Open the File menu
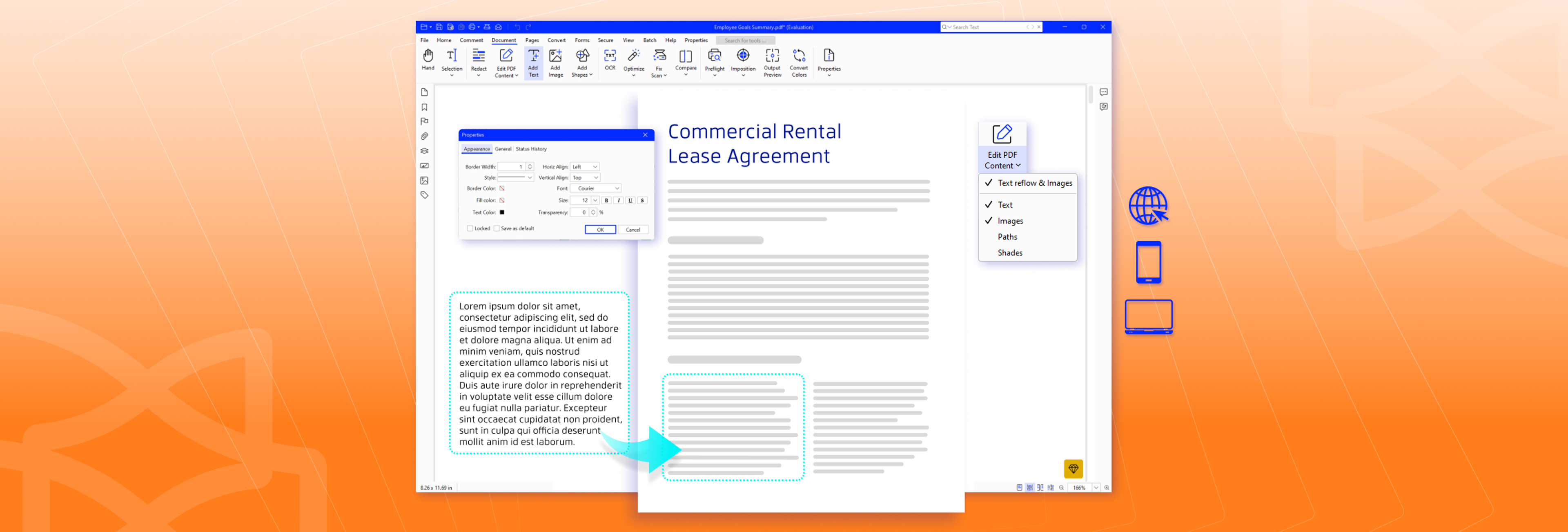This screenshot has width=1568, height=532. tap(424, 40)
